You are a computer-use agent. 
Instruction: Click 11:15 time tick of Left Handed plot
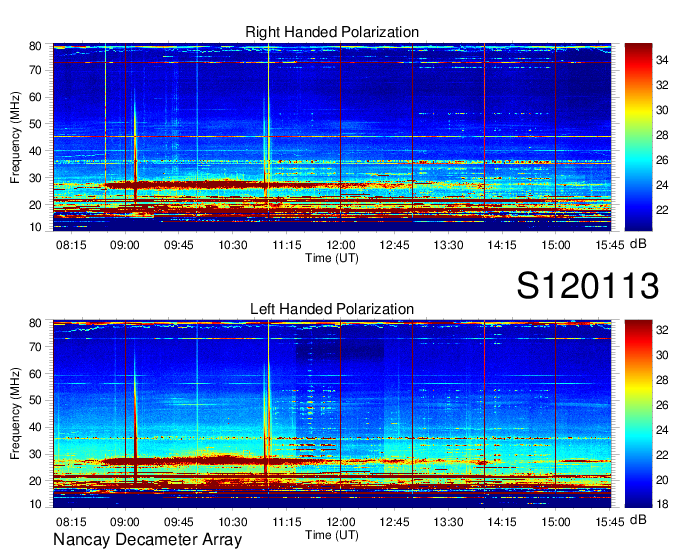287,522
